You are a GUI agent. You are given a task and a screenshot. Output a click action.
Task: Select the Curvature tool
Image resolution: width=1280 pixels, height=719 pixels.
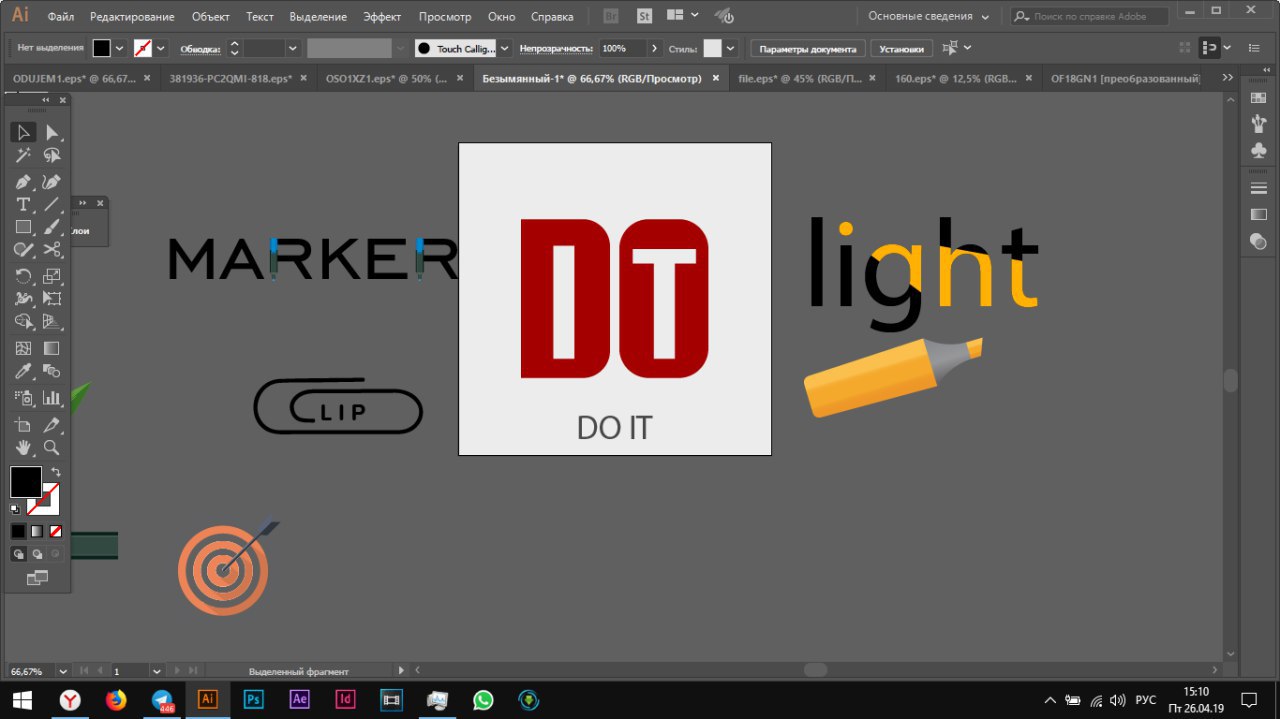(52, 182)
